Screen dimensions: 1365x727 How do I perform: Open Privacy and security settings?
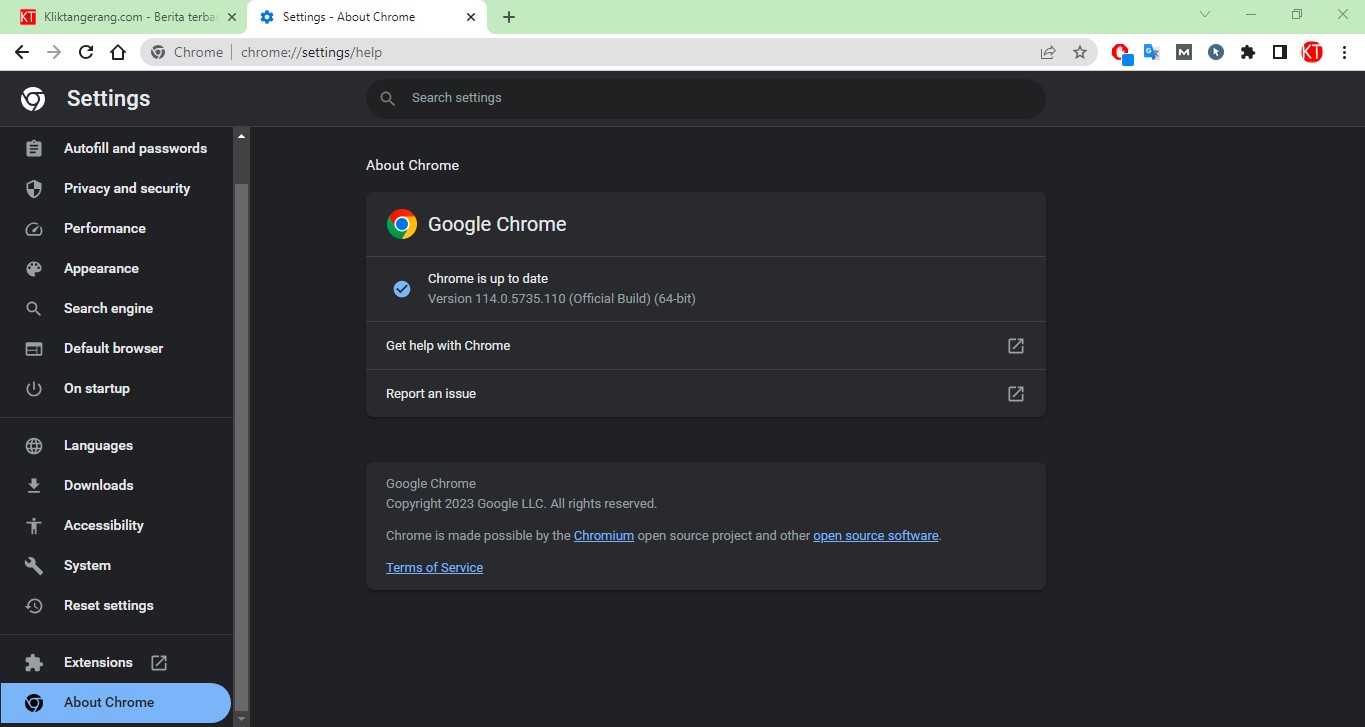[116, 188]
